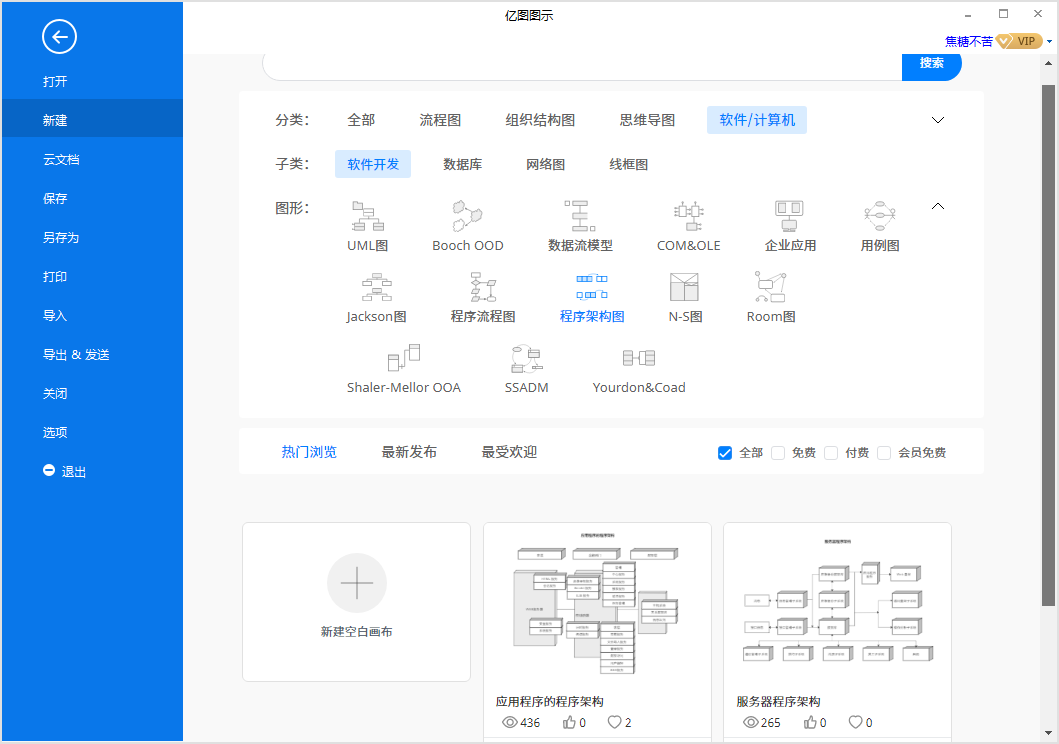The width and height of the screenshot is (1059, 744).
Task: Choose the N-S图 shape icon
Action: pyautogui.click(x=684, y=287)
